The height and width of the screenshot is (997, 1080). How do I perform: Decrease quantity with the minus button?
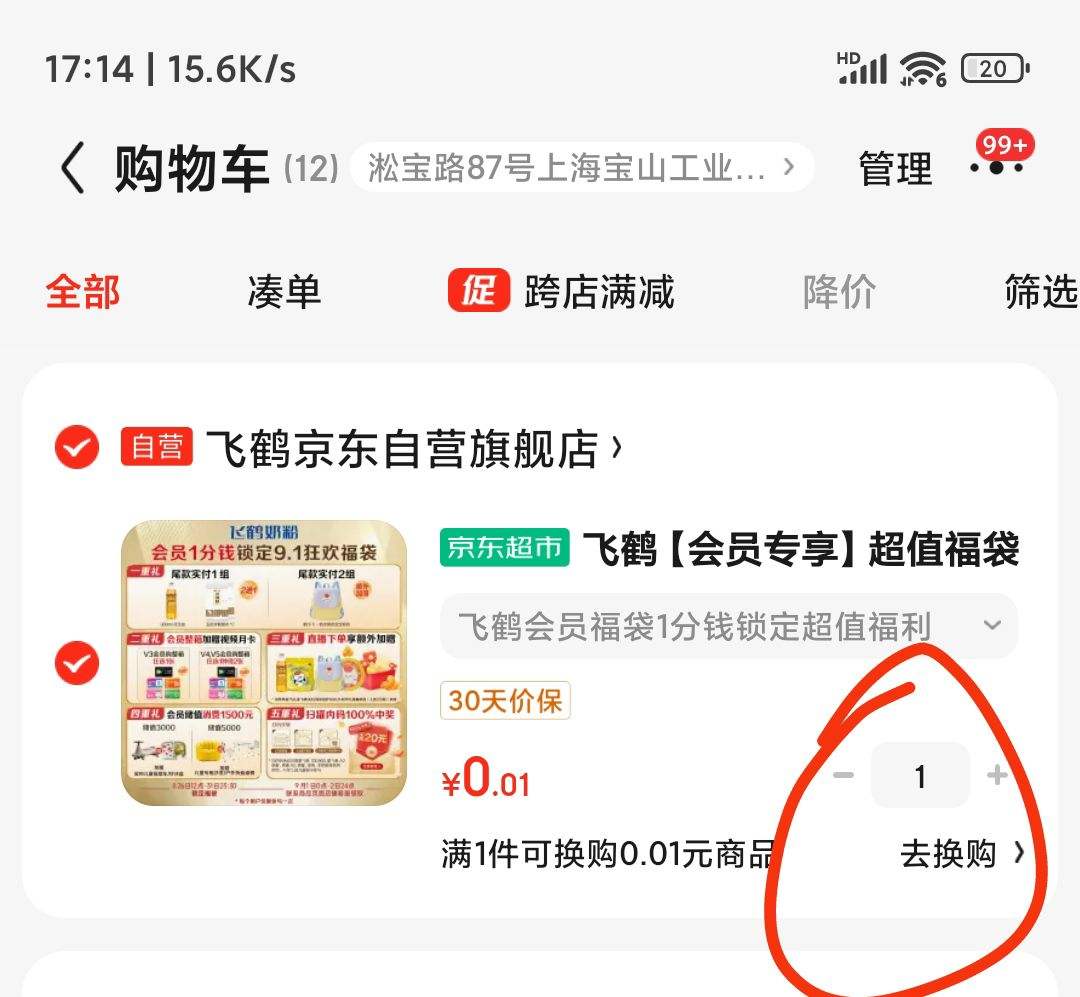tap(843, 776)
